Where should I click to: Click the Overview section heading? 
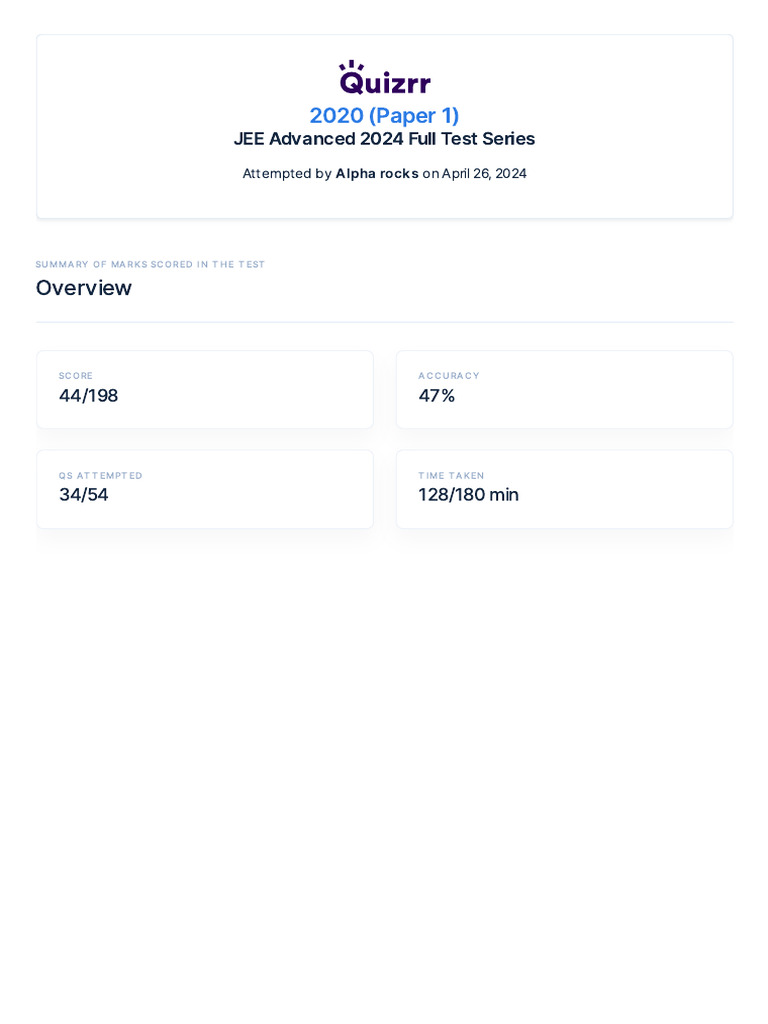coord(84,288)
